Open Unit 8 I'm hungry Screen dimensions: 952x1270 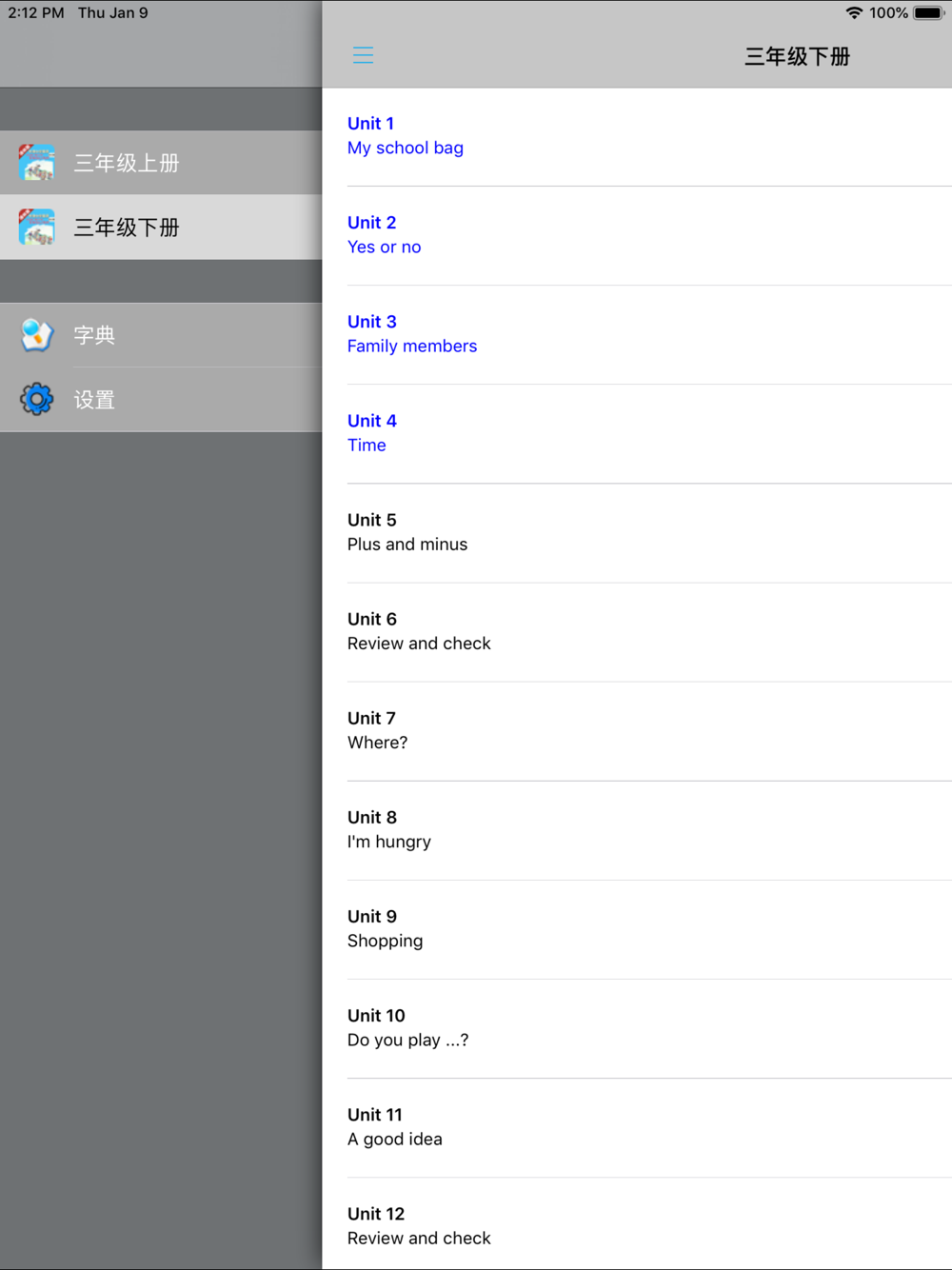coord(637,830)
